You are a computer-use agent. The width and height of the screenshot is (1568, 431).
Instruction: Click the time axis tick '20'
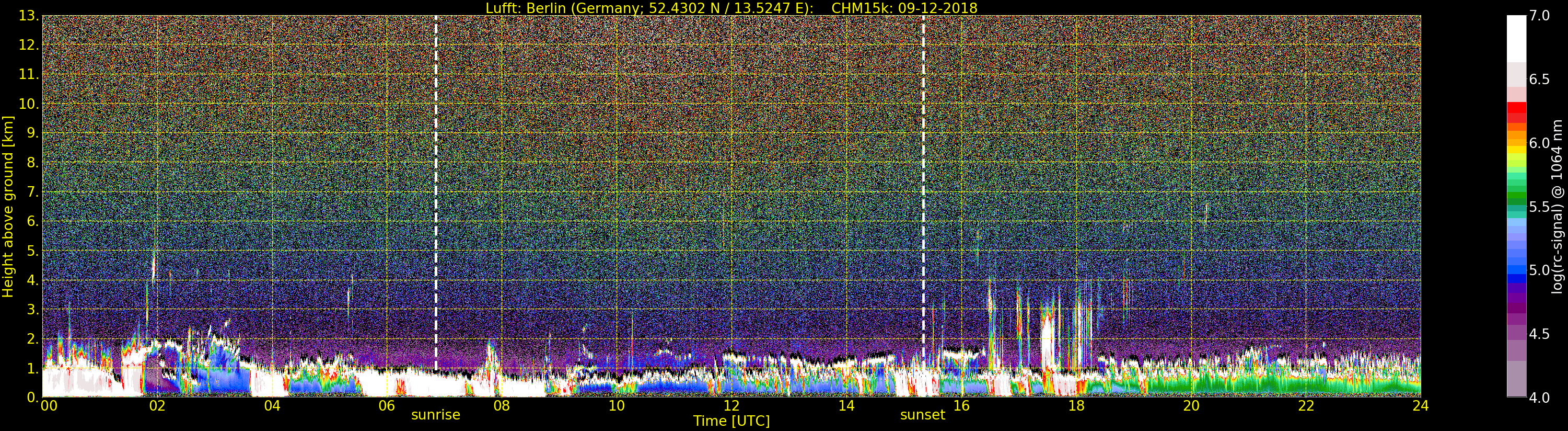click(x=1191, y=406)
